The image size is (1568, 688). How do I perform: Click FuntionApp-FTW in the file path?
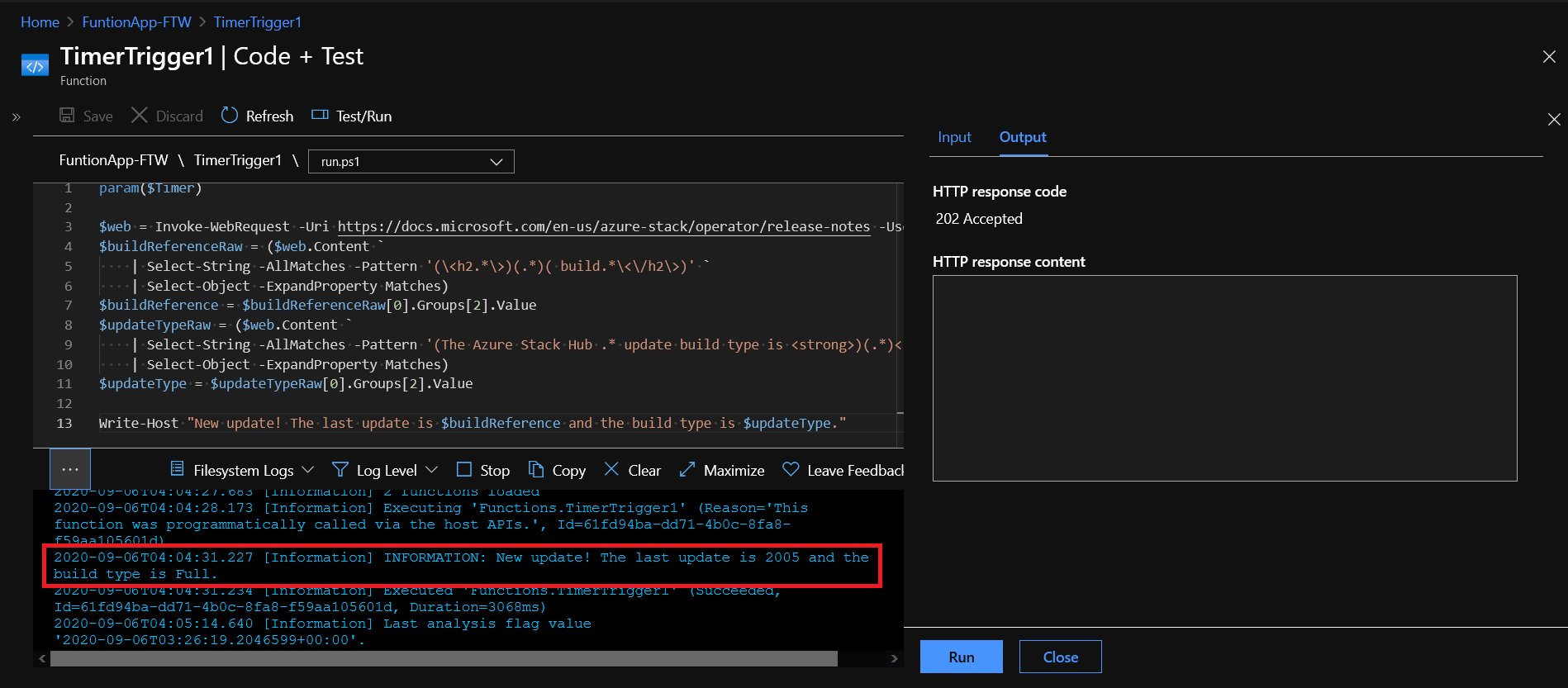click(x=113, y=160)
